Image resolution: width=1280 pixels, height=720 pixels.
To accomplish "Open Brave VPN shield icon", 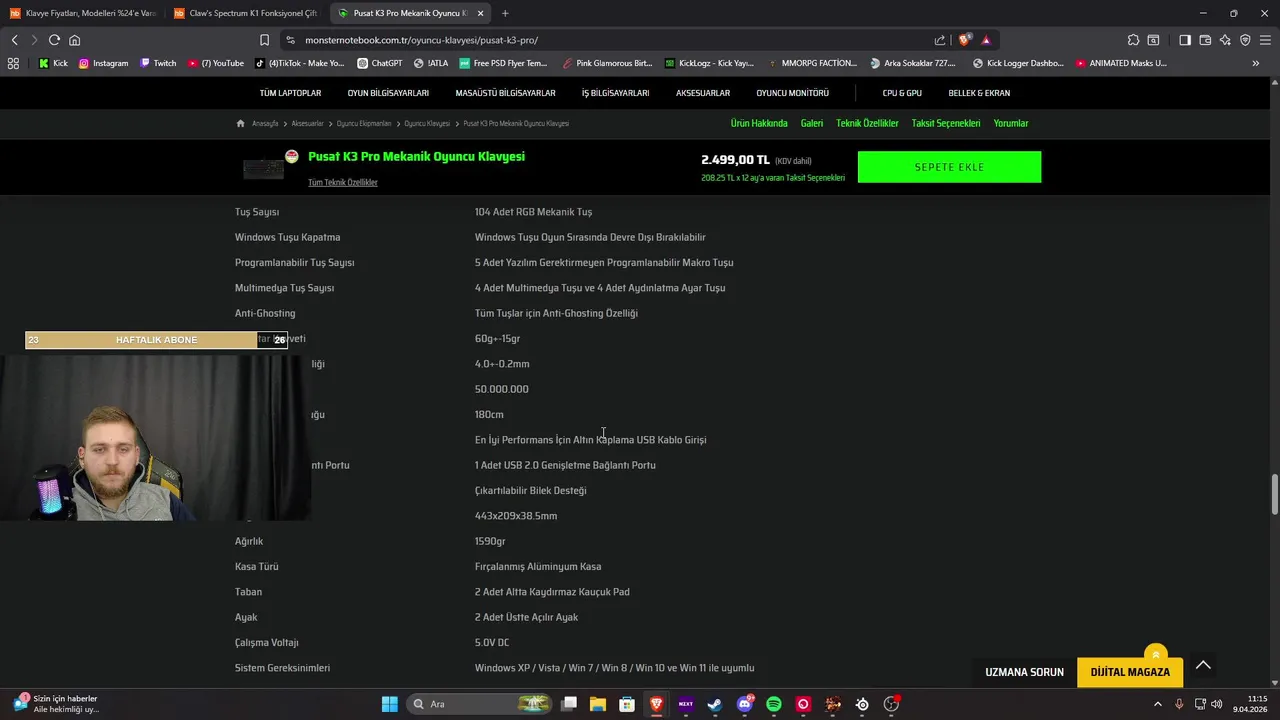I will [x=1245, y=40].
